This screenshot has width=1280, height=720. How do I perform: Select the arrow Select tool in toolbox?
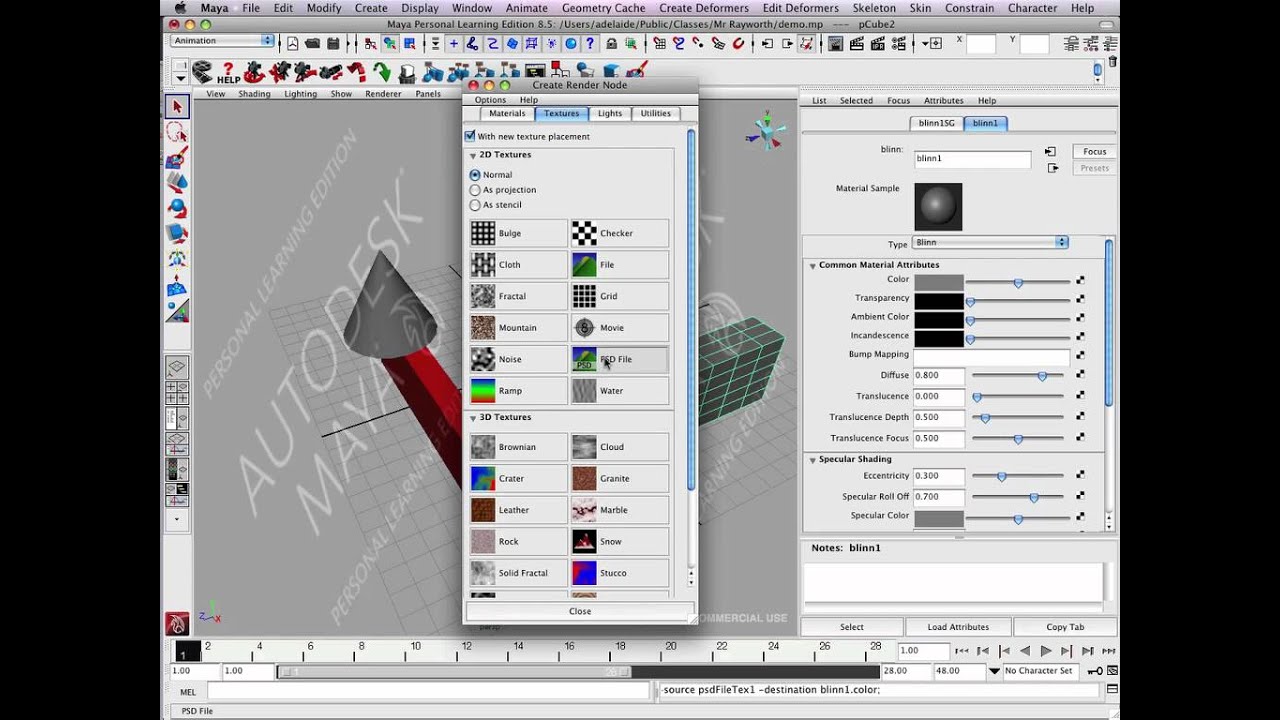pyautogui.click(x=177, y=107)
